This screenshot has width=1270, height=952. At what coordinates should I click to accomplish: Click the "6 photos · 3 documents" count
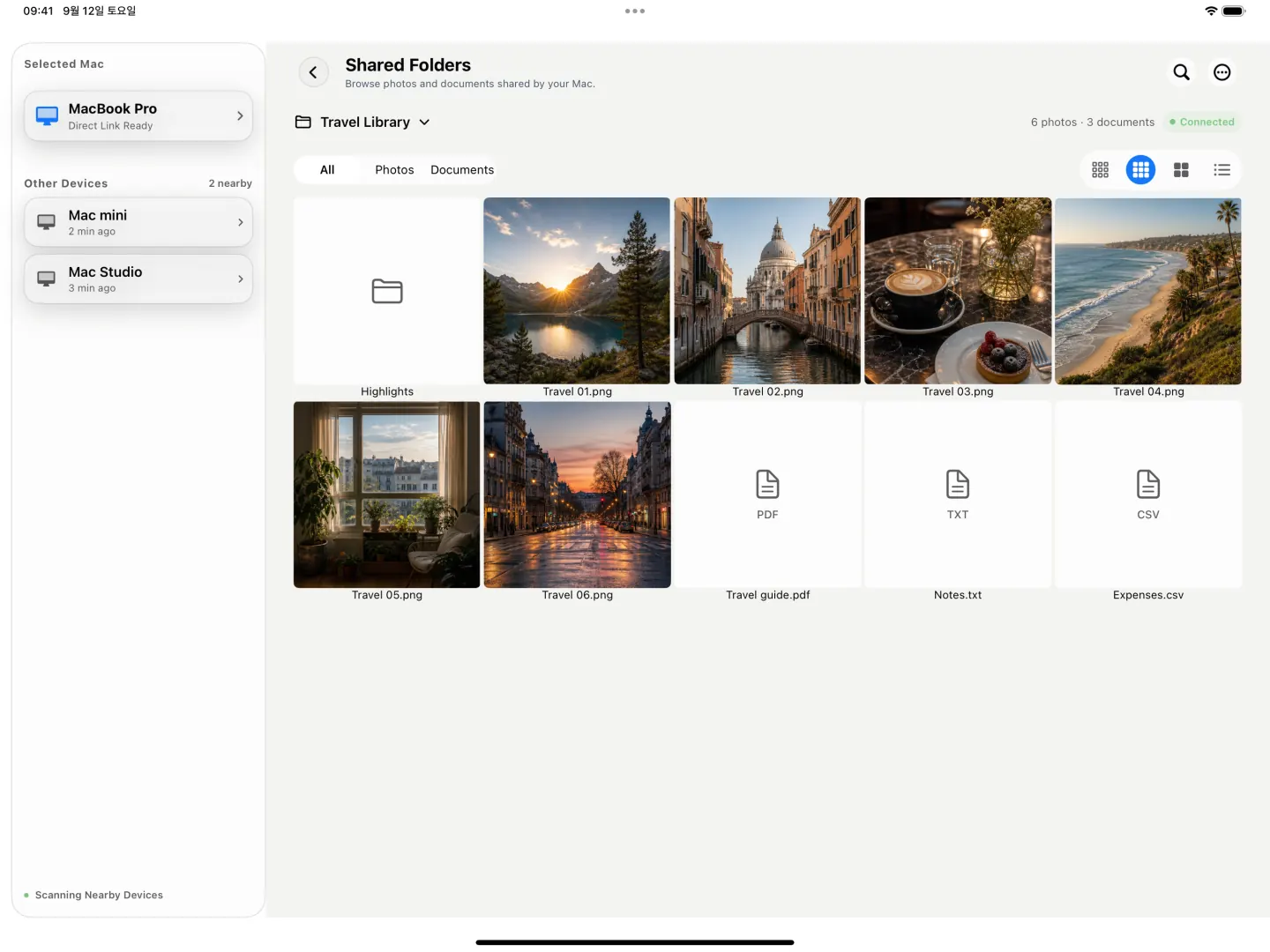coord(1093,123)
